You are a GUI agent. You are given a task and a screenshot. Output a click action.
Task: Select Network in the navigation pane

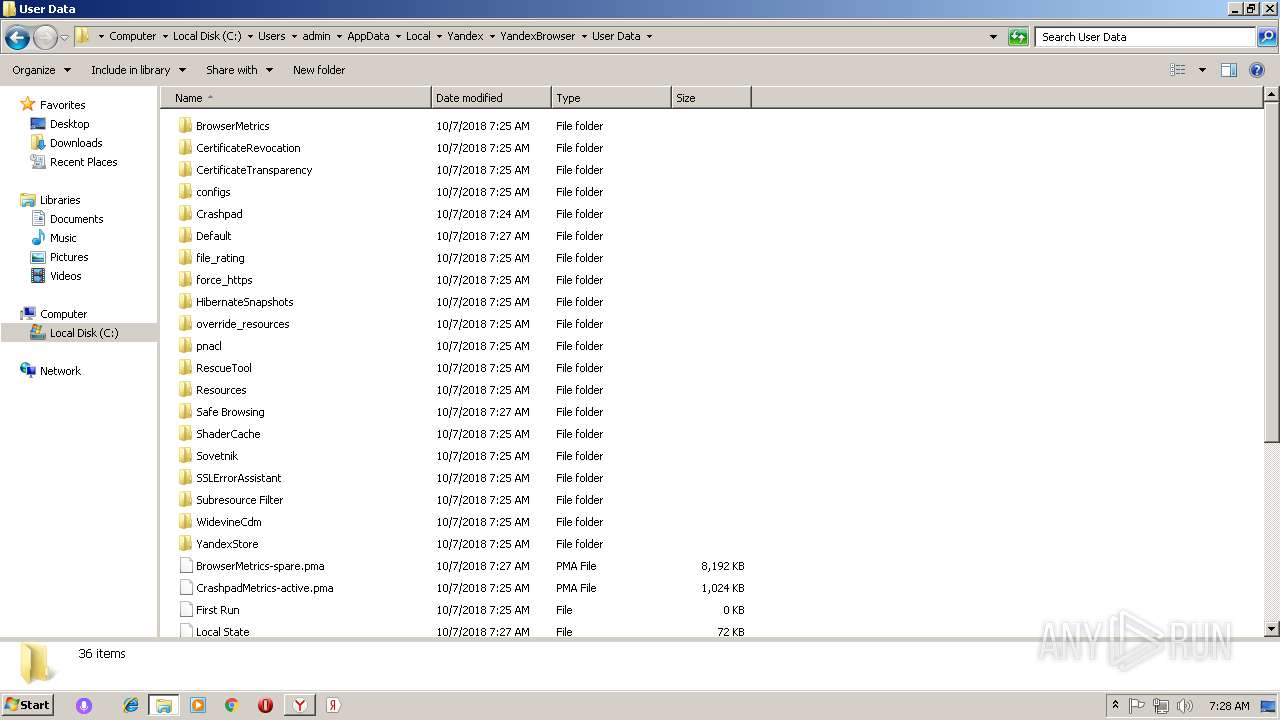coord(60,371)
